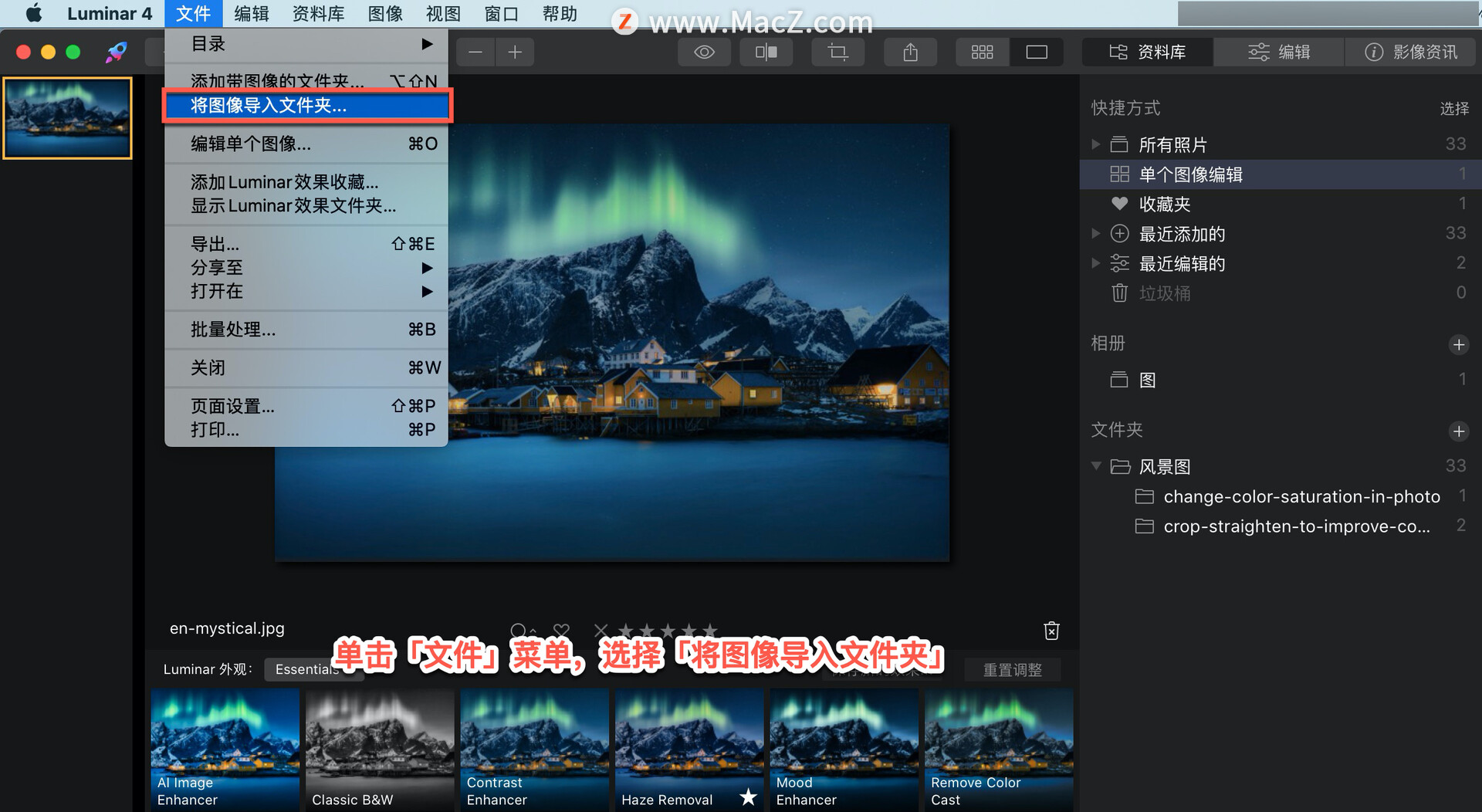Click the rocket icon near the window controls

(x=116, y=52)
